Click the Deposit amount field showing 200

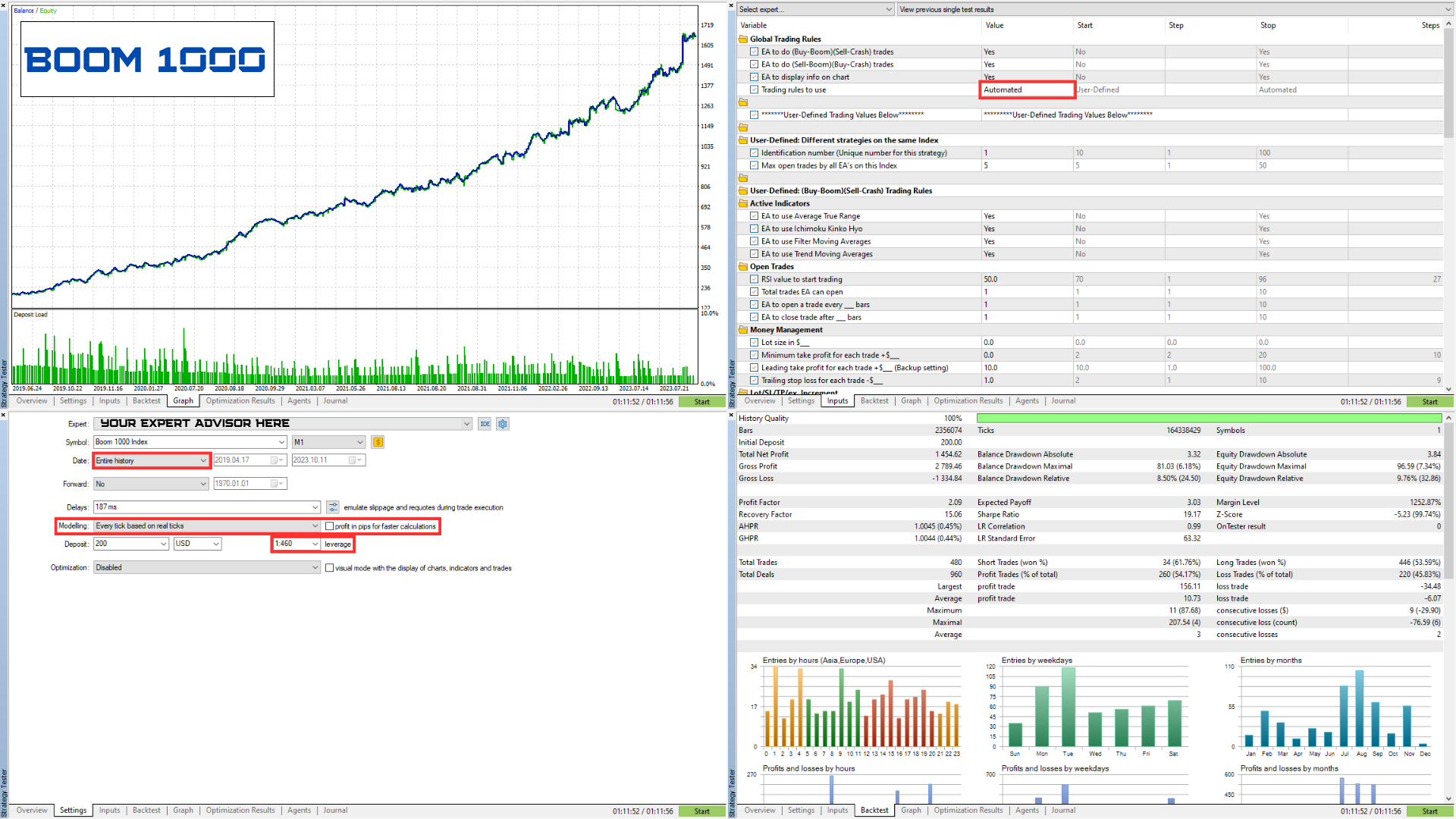click(x=130, y=544)
